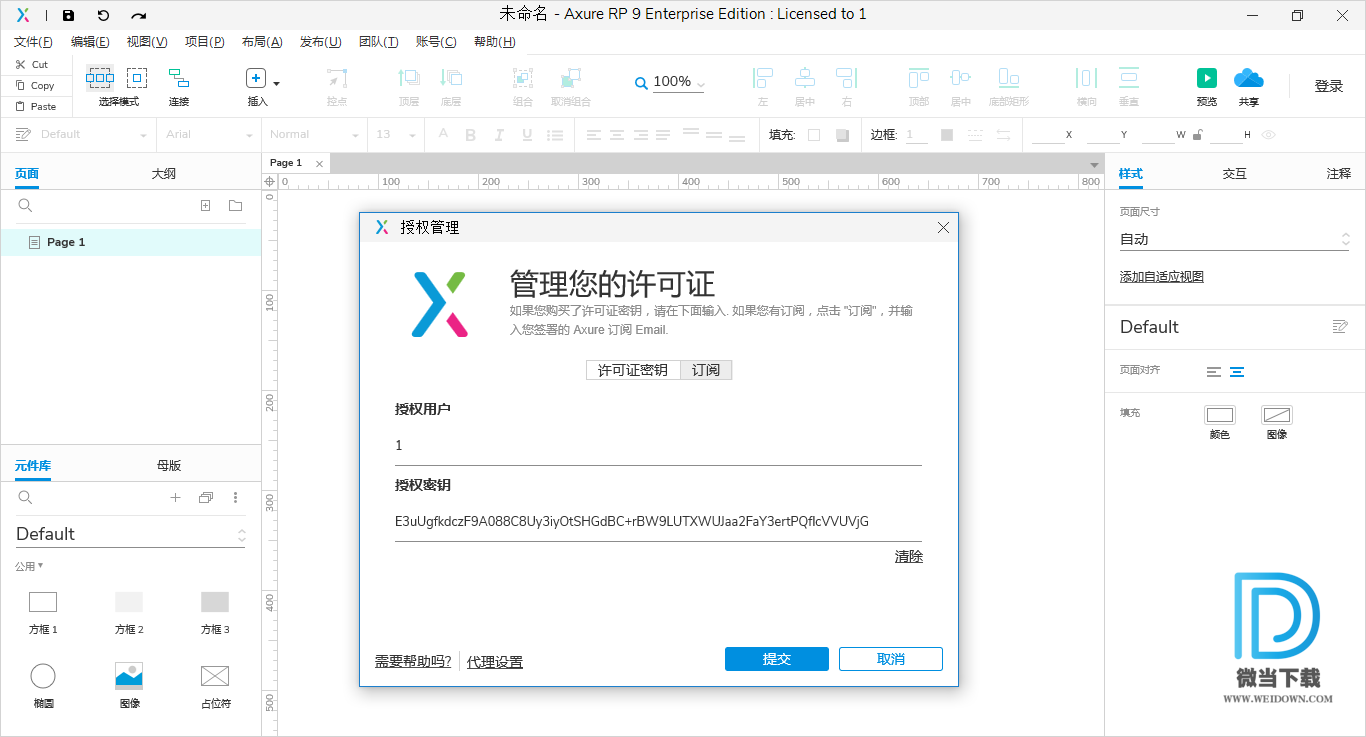Switch to the 母版 masters tab
The height and width of the screenshot is (737, 1366).
(169, 465)
